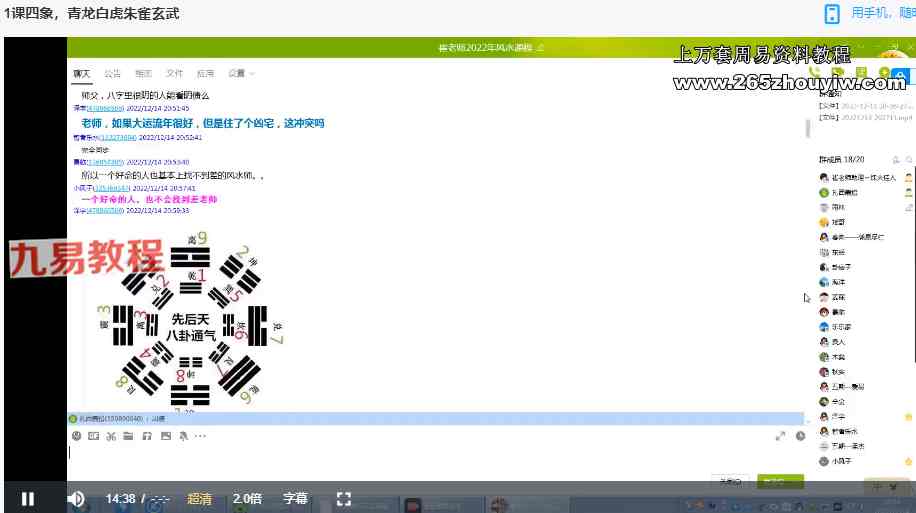Viewport: 916px width, 513px height.
Task: Click the green send message button
Action: (779, 481)
